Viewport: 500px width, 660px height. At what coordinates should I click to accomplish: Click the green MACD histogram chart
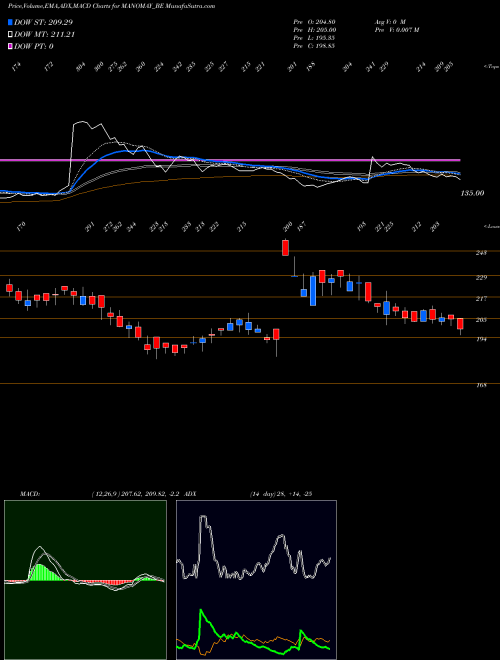coord(85,580)
